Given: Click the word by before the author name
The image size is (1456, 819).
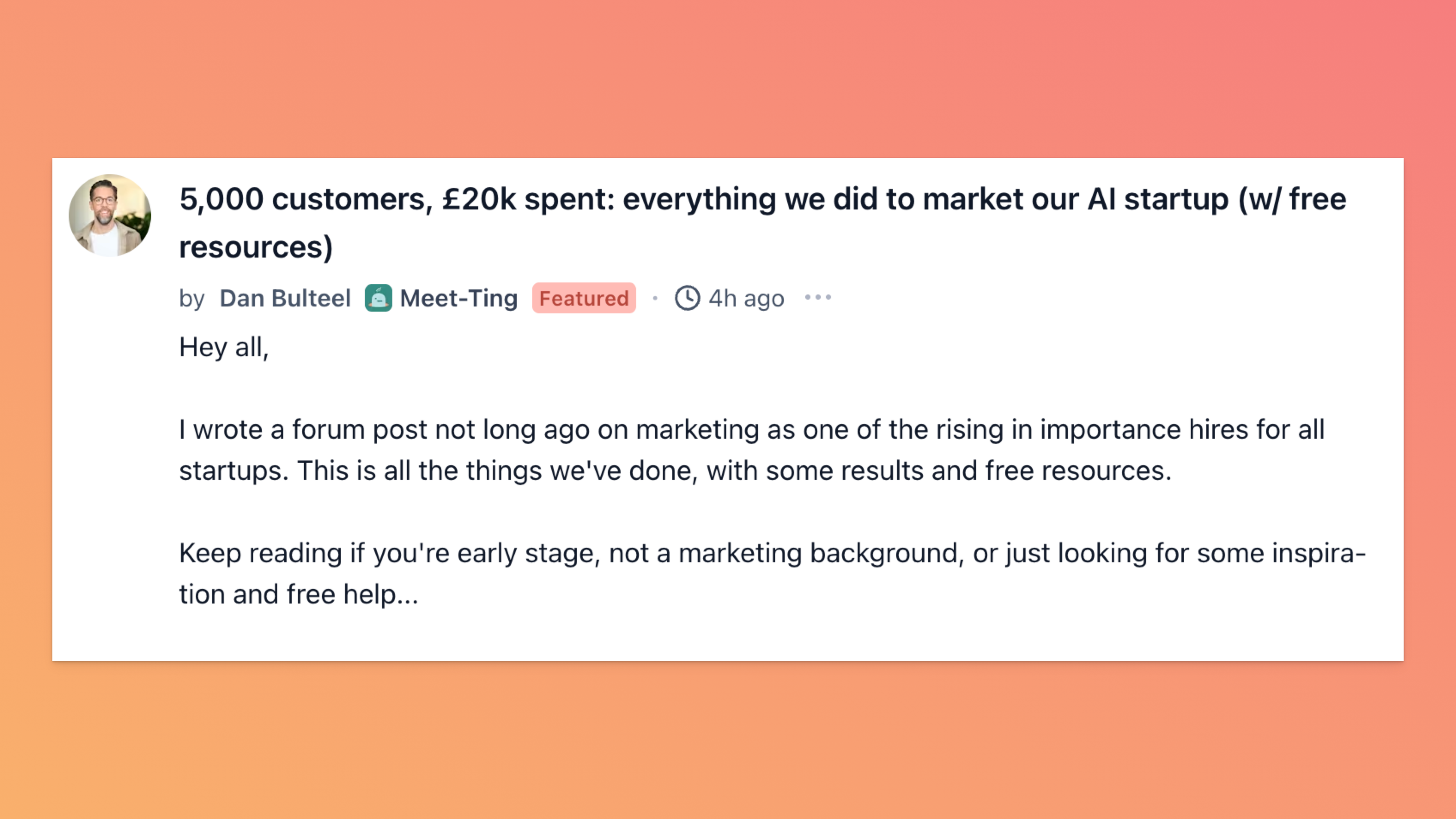Looking at the screenshot, I should (x=191, y=298).
